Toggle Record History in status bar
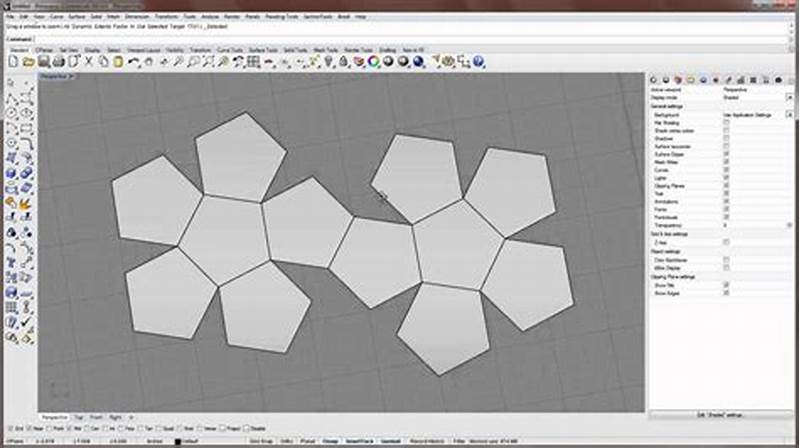 click(427, 441)
